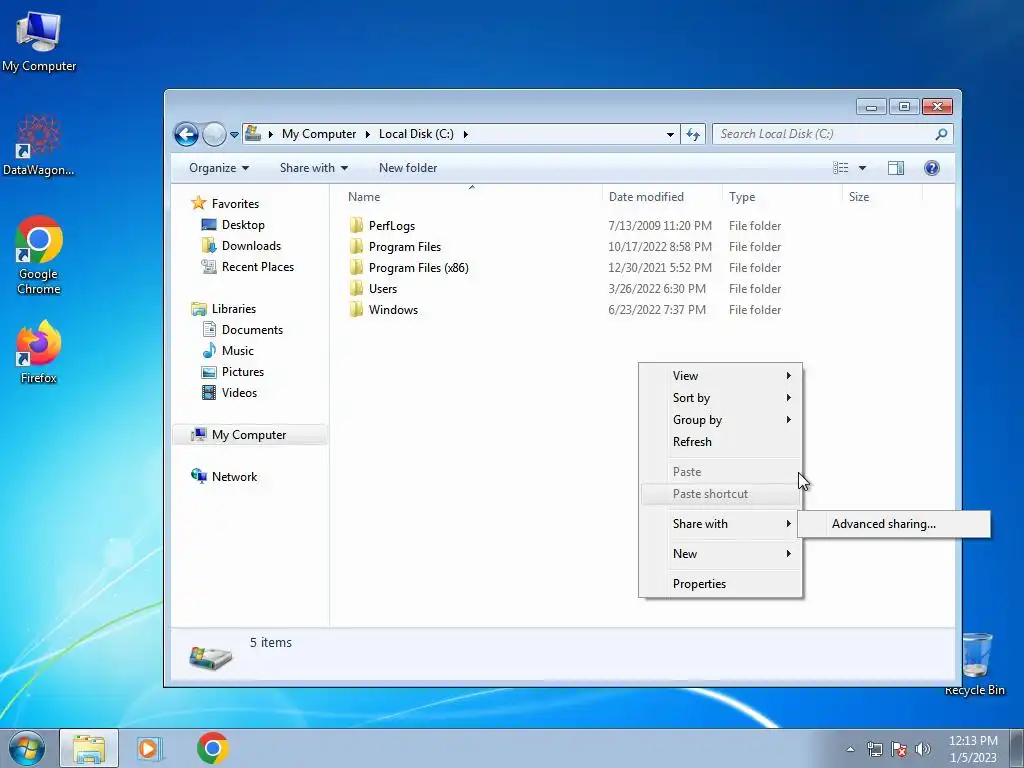The image size is (1024, 768).
Task: Open the recent pages dropdown arrow
Action: click(234, 135)
